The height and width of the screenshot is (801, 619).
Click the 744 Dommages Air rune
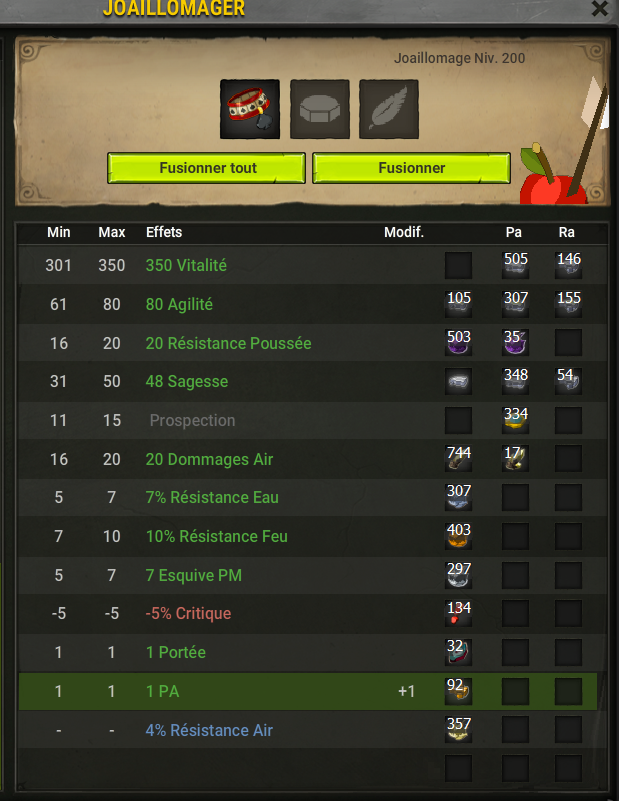459,459
